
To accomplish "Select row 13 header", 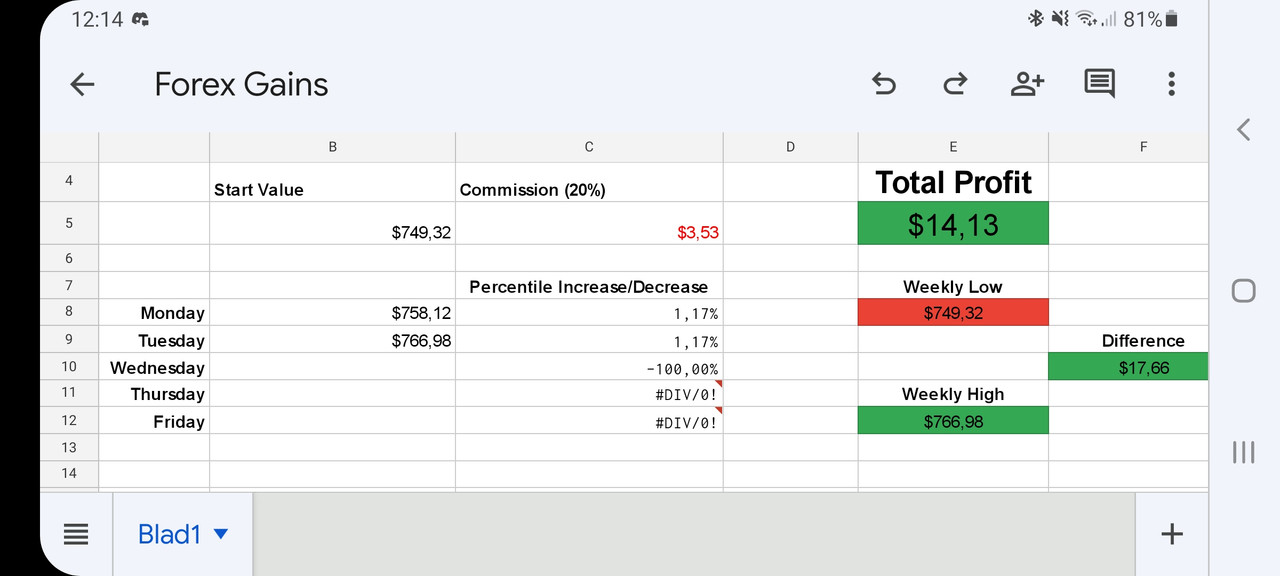I will click(x=69, y=447).
